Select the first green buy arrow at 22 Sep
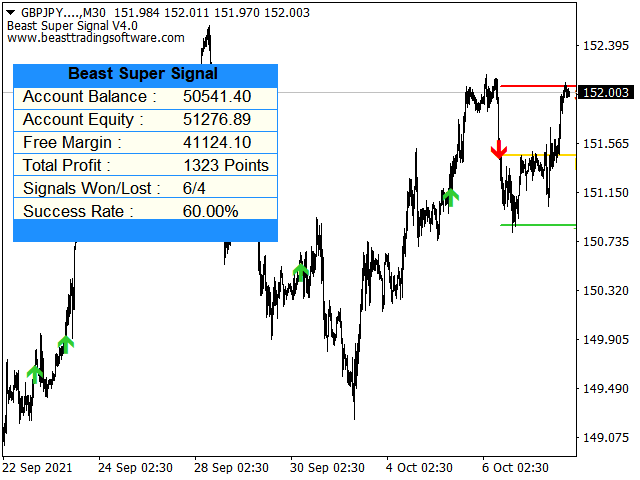This screenshot has height=480, width=640. [35, 375]
